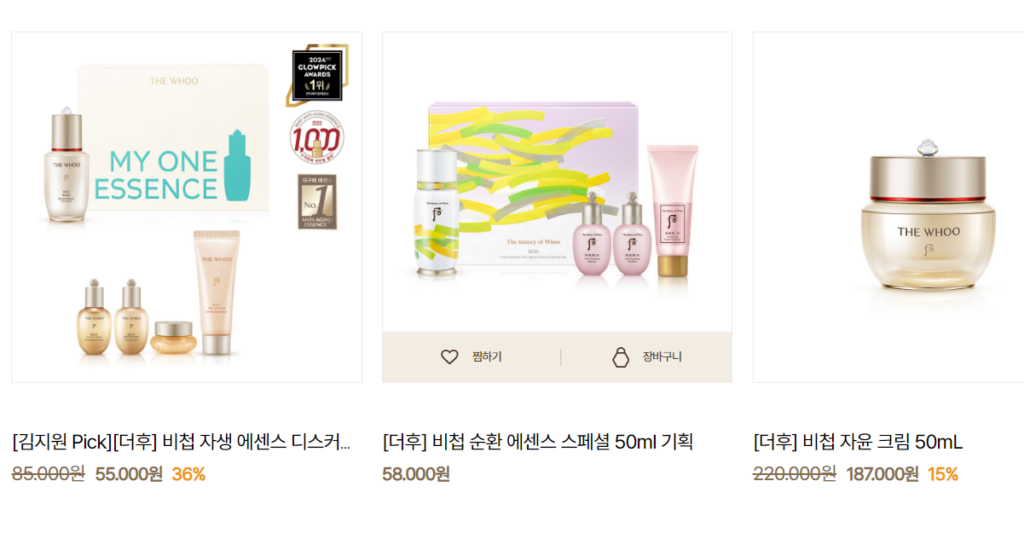Image resolution: width=1024 pixels, height=539 pixels.
Task: Click the 187.000원 sale price
Action: pyautogui.click(x=882, y=474)
